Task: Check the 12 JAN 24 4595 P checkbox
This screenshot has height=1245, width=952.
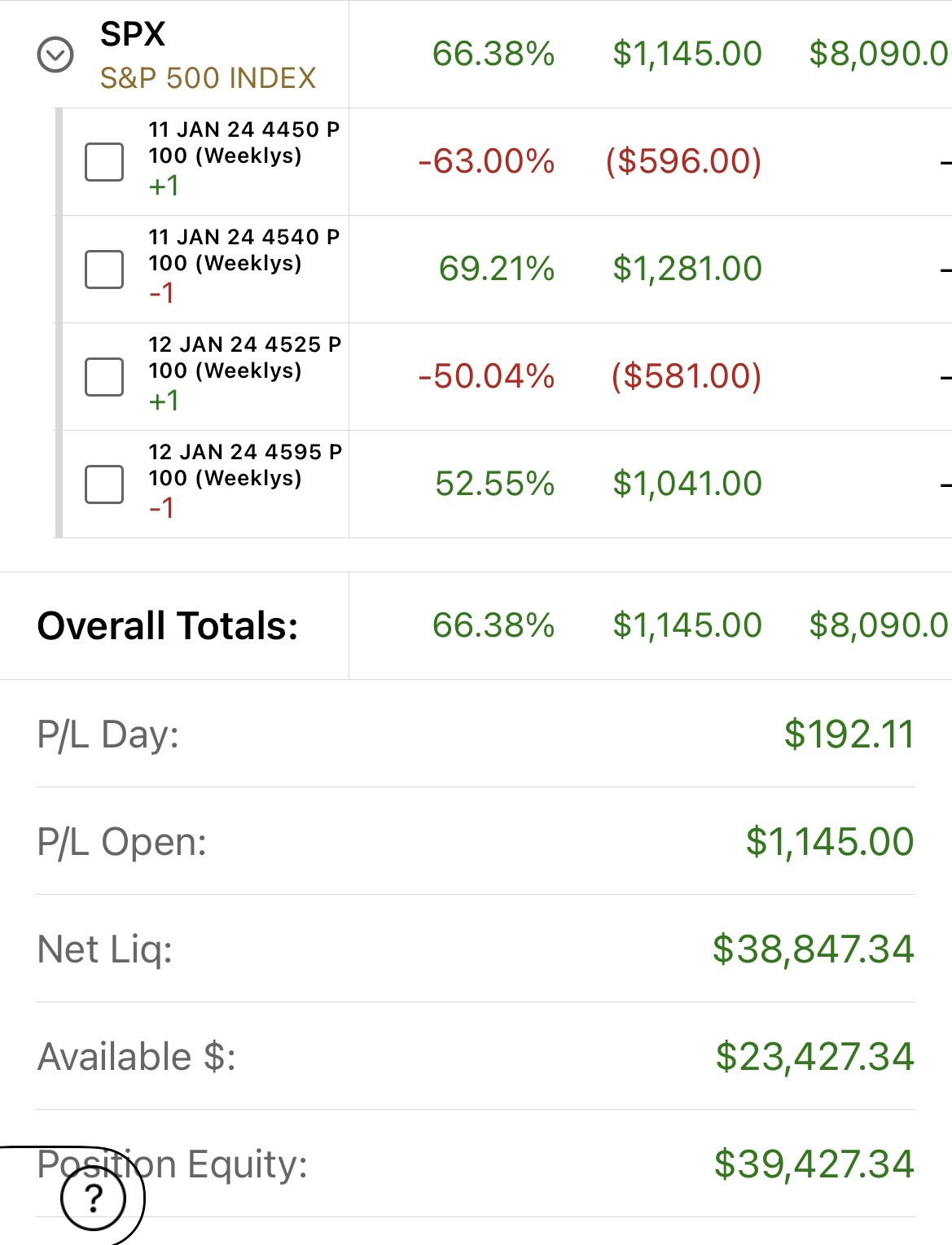Action: click(x=104, y=484)
